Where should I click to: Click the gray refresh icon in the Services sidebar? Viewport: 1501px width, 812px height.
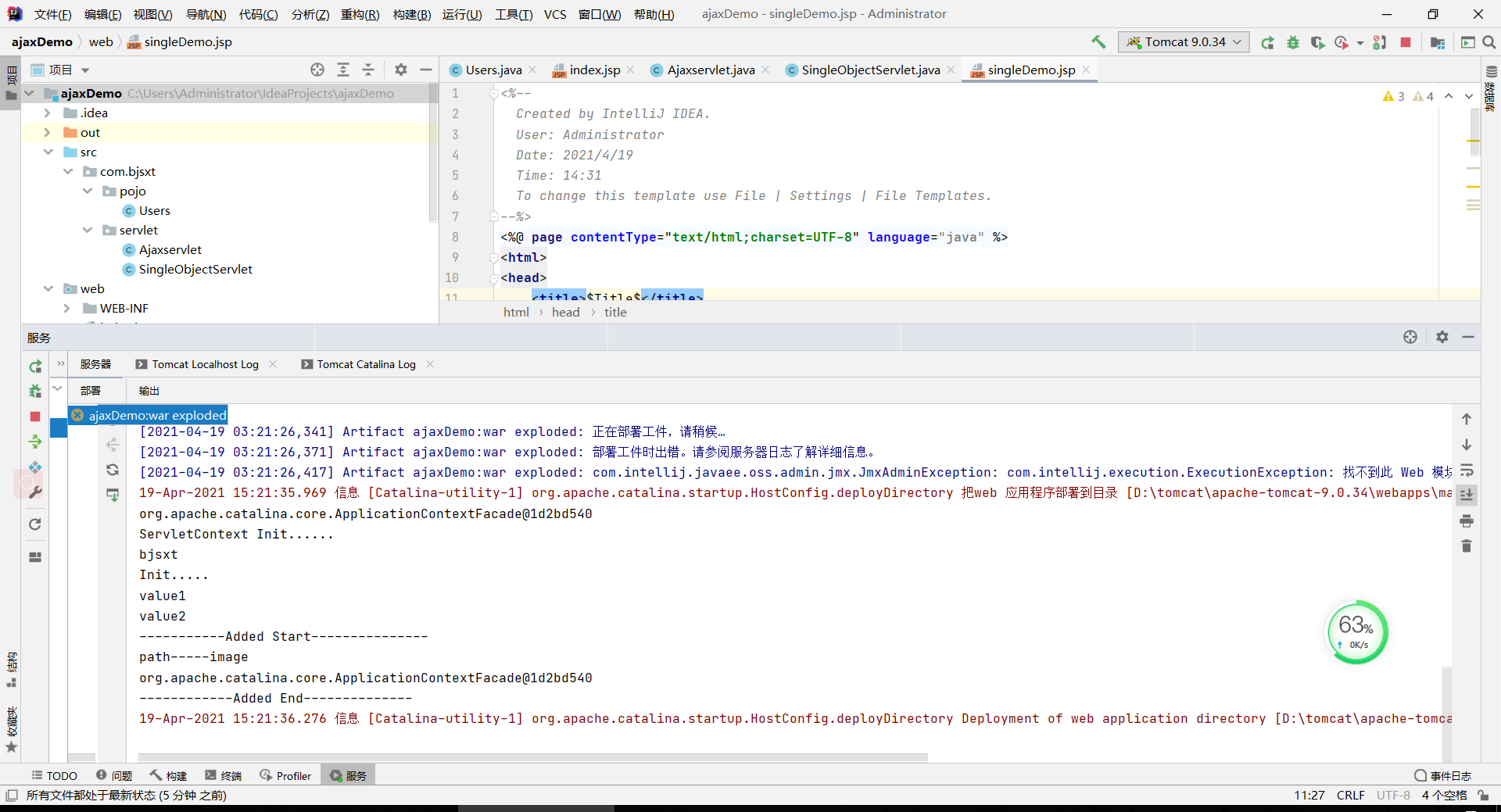point(35,524)
